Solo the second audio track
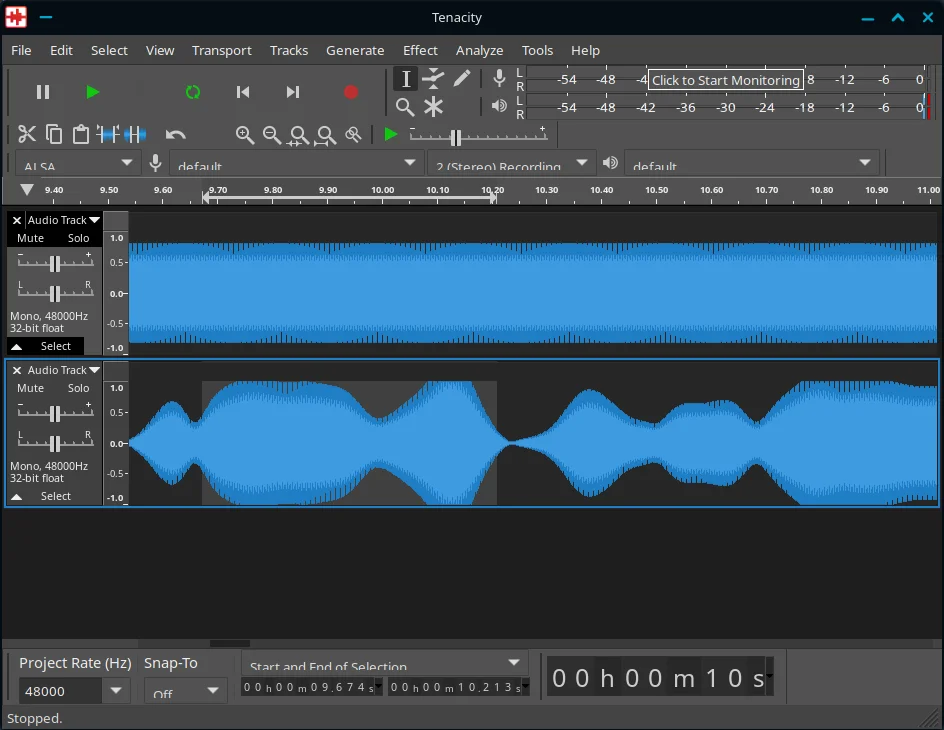The image size is (944, 730). (78, 388)
